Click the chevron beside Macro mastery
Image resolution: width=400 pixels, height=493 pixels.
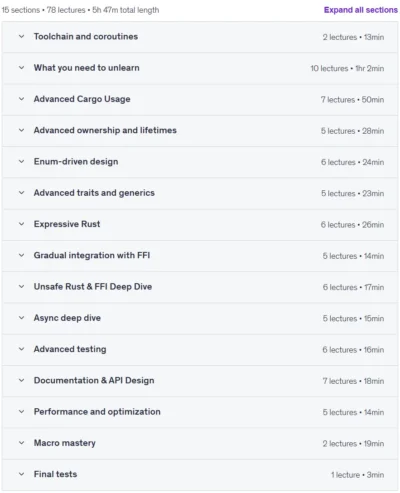click(22, 443)
